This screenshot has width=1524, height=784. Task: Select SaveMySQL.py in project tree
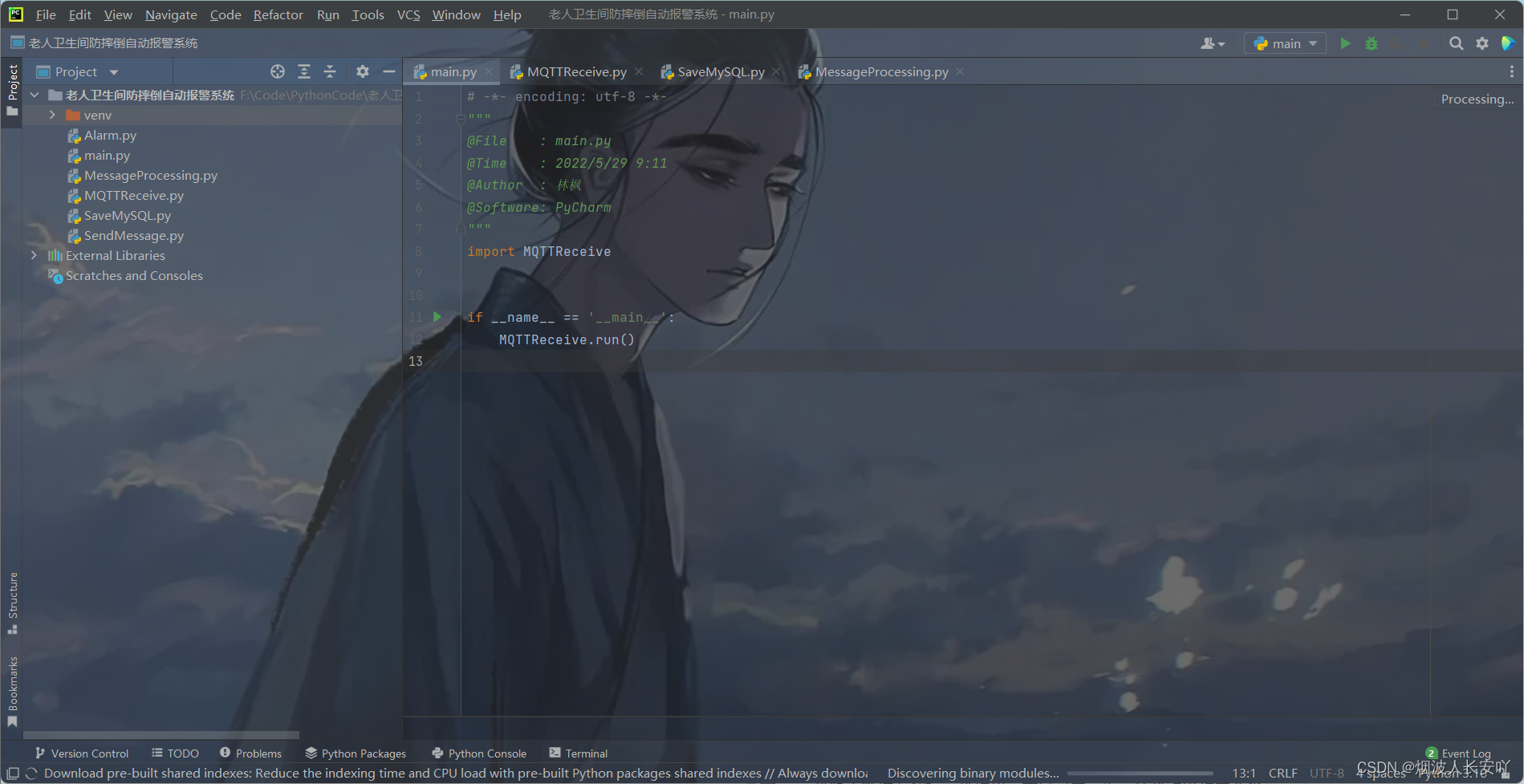(x=127, y=216)
